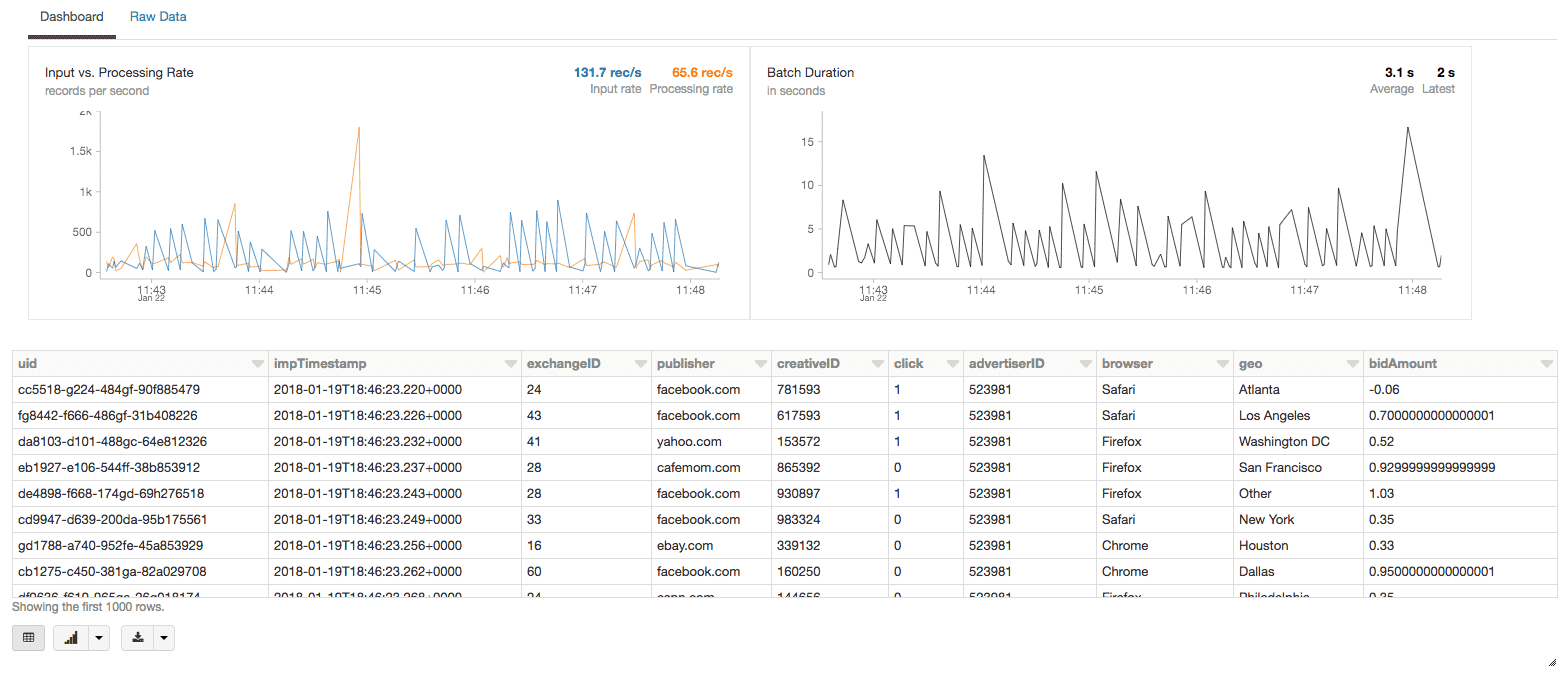
Task: Expand the bidAmount column header arrow
Action: coord(1547,364)
